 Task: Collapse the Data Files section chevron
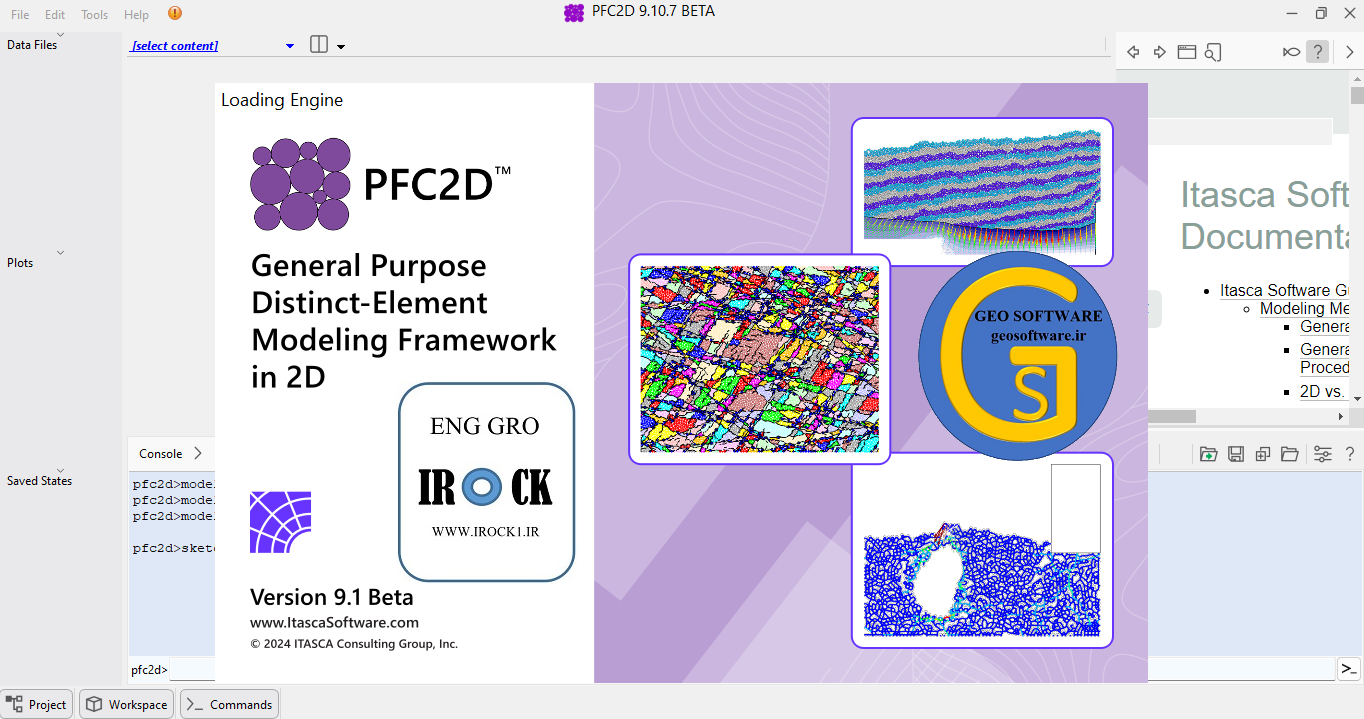pyautogui.click(x=60, y=35)
